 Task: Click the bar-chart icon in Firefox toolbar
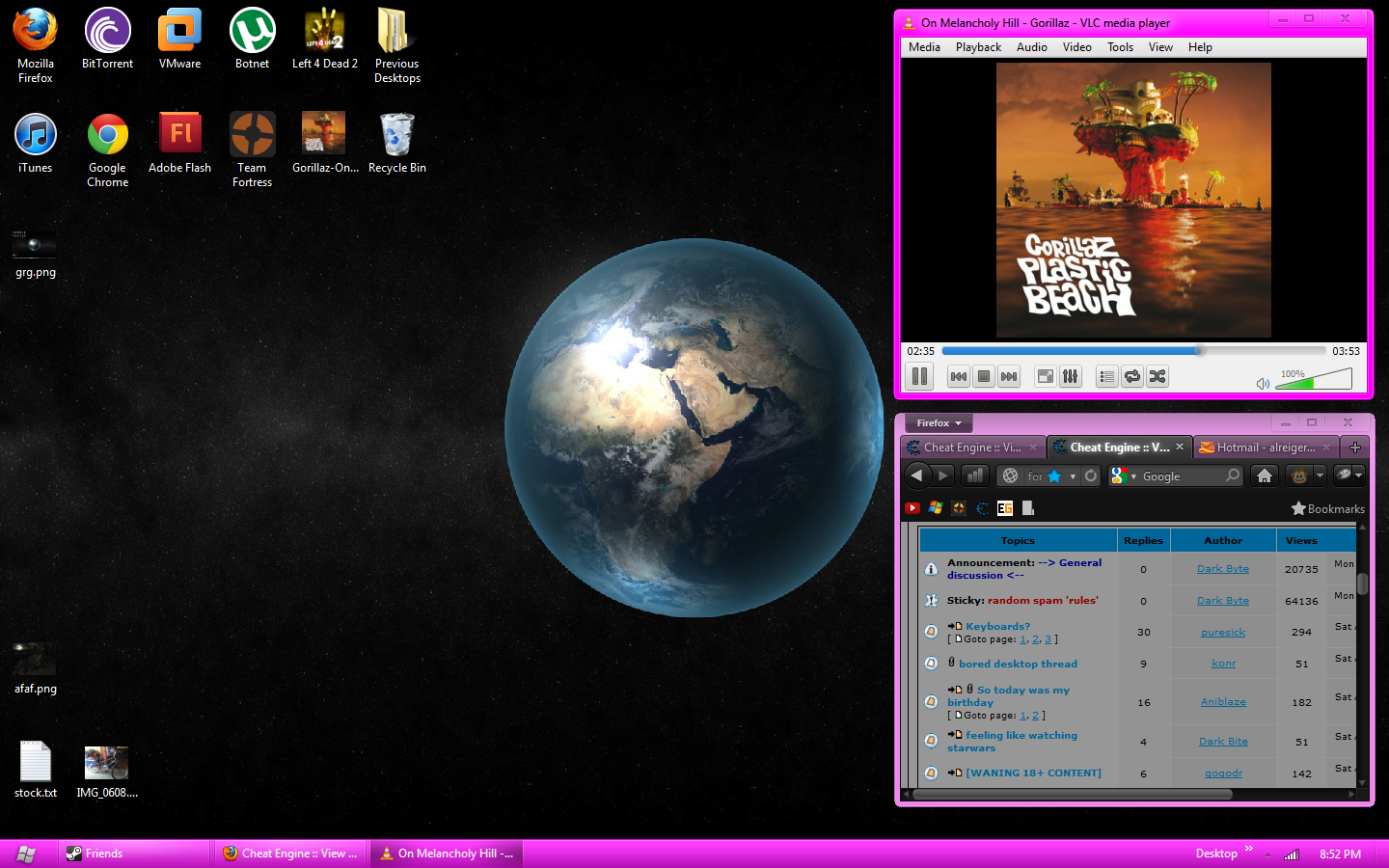pos(975,475)
